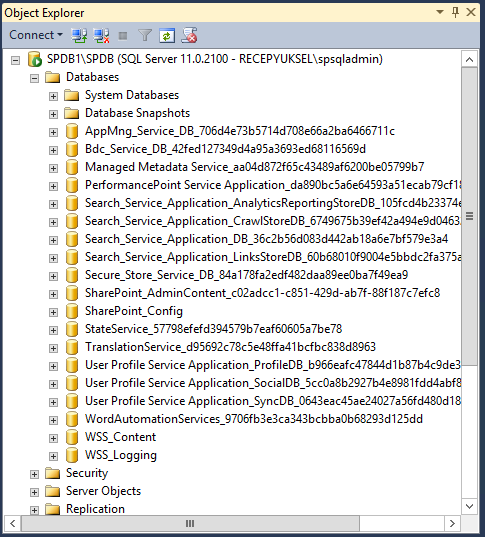Click StateService database icon
485x537 pixels.
click(x=72, y=329)
